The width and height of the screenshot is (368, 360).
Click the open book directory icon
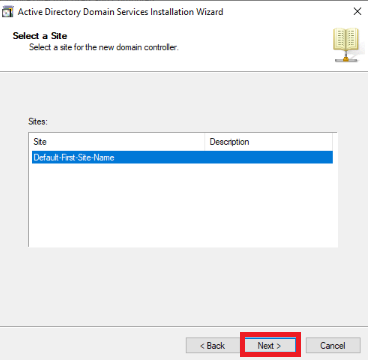click(x=346, y=45)
